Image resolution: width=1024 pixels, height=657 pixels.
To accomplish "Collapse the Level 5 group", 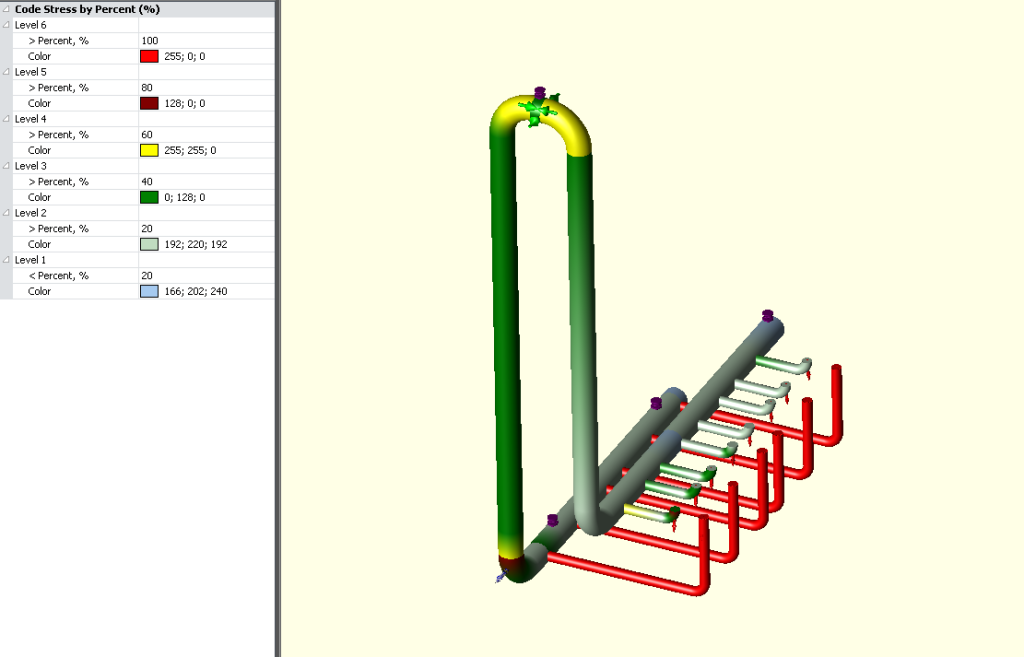I will (x=7, y=72).
